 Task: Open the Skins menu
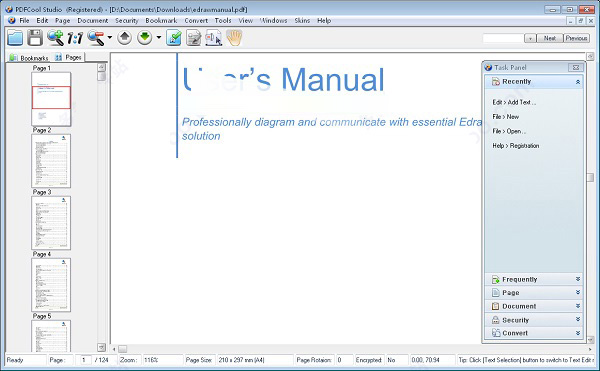302,20
